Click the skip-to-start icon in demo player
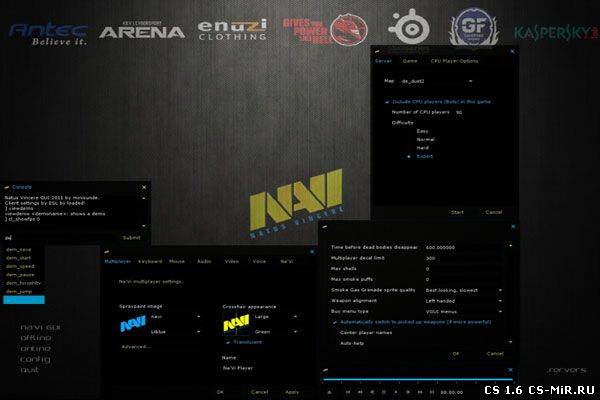 348,392
